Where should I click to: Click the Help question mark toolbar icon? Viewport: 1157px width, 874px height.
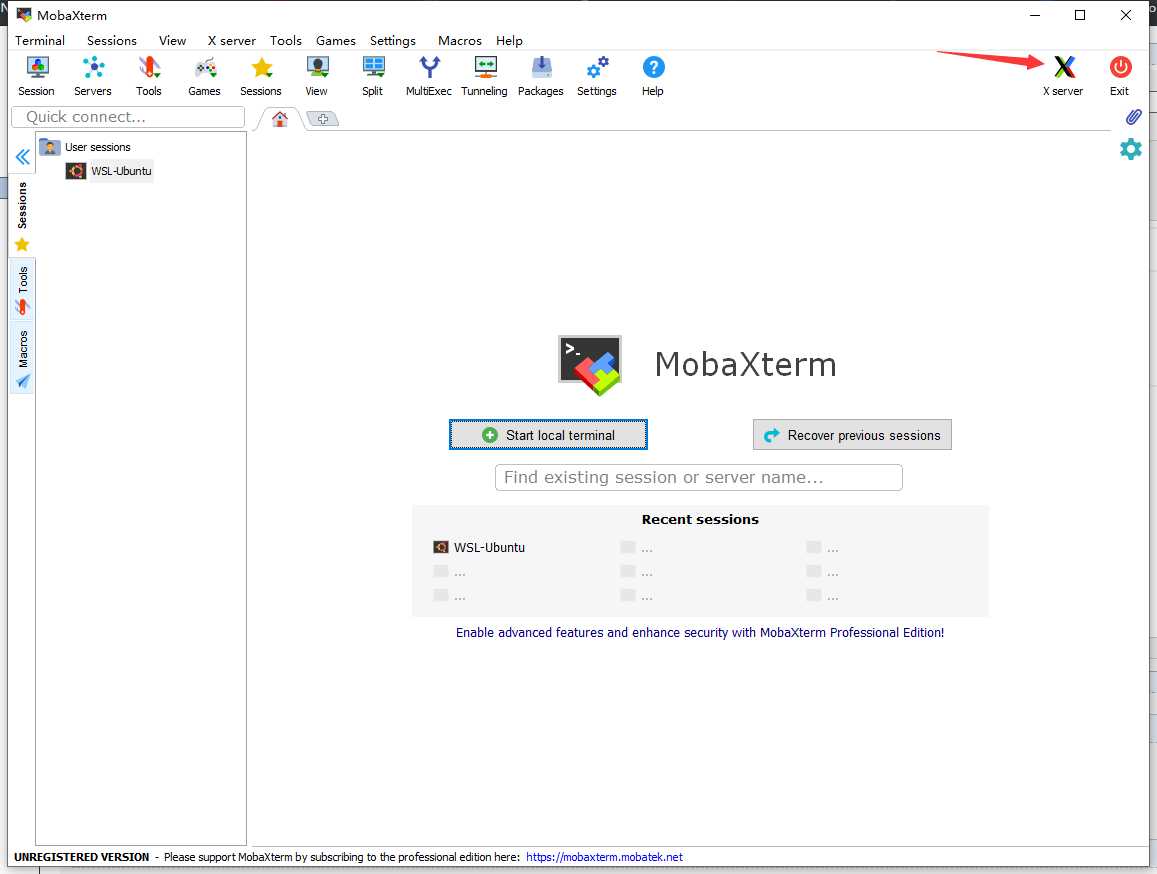653,76
